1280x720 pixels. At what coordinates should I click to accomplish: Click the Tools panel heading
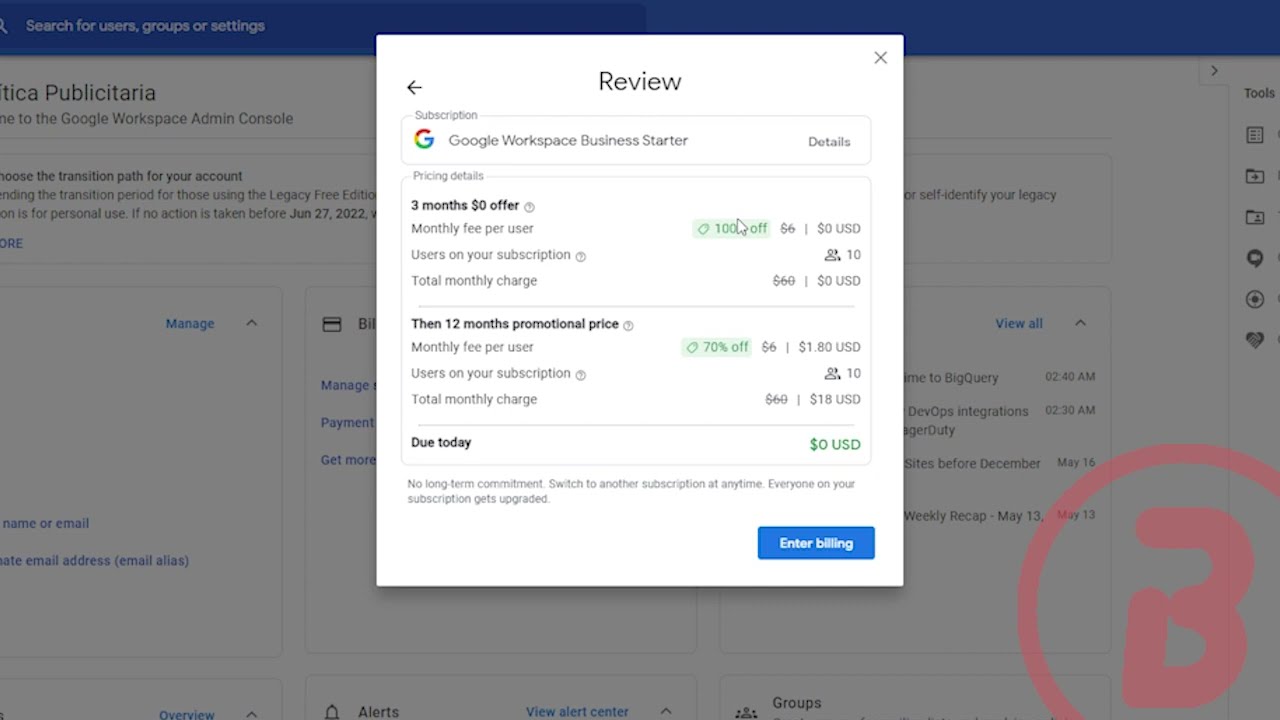point(1259,93)
